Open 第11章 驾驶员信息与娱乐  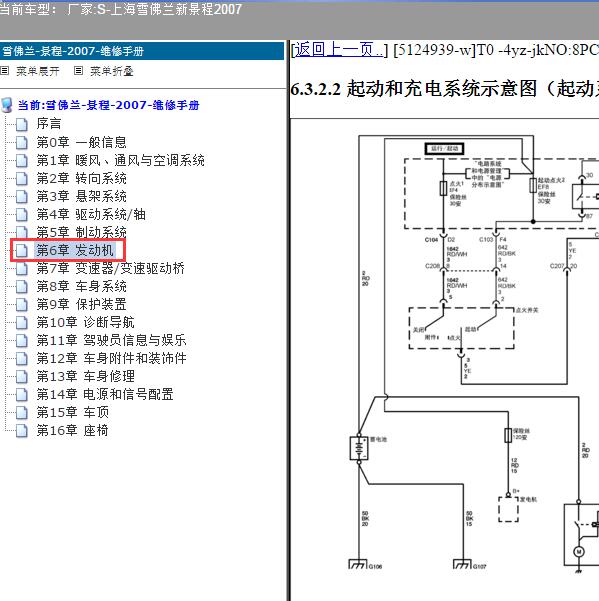pyautogui.click(x=111, y=340)
